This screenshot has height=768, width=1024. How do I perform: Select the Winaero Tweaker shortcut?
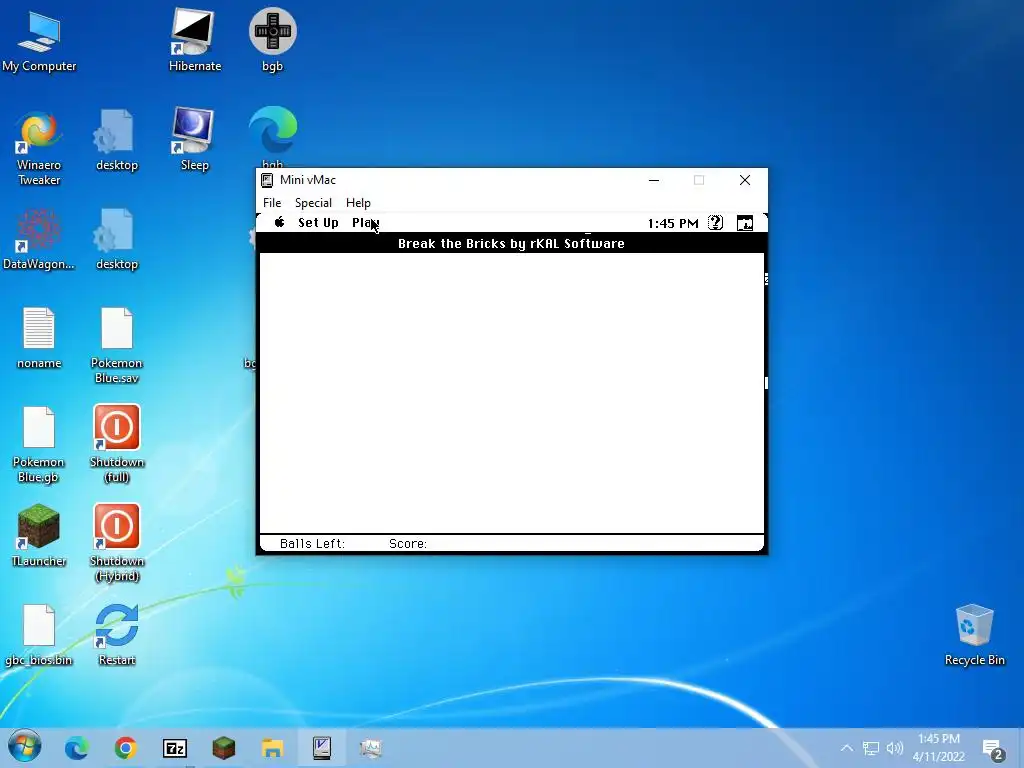click(x=39, y=148)
